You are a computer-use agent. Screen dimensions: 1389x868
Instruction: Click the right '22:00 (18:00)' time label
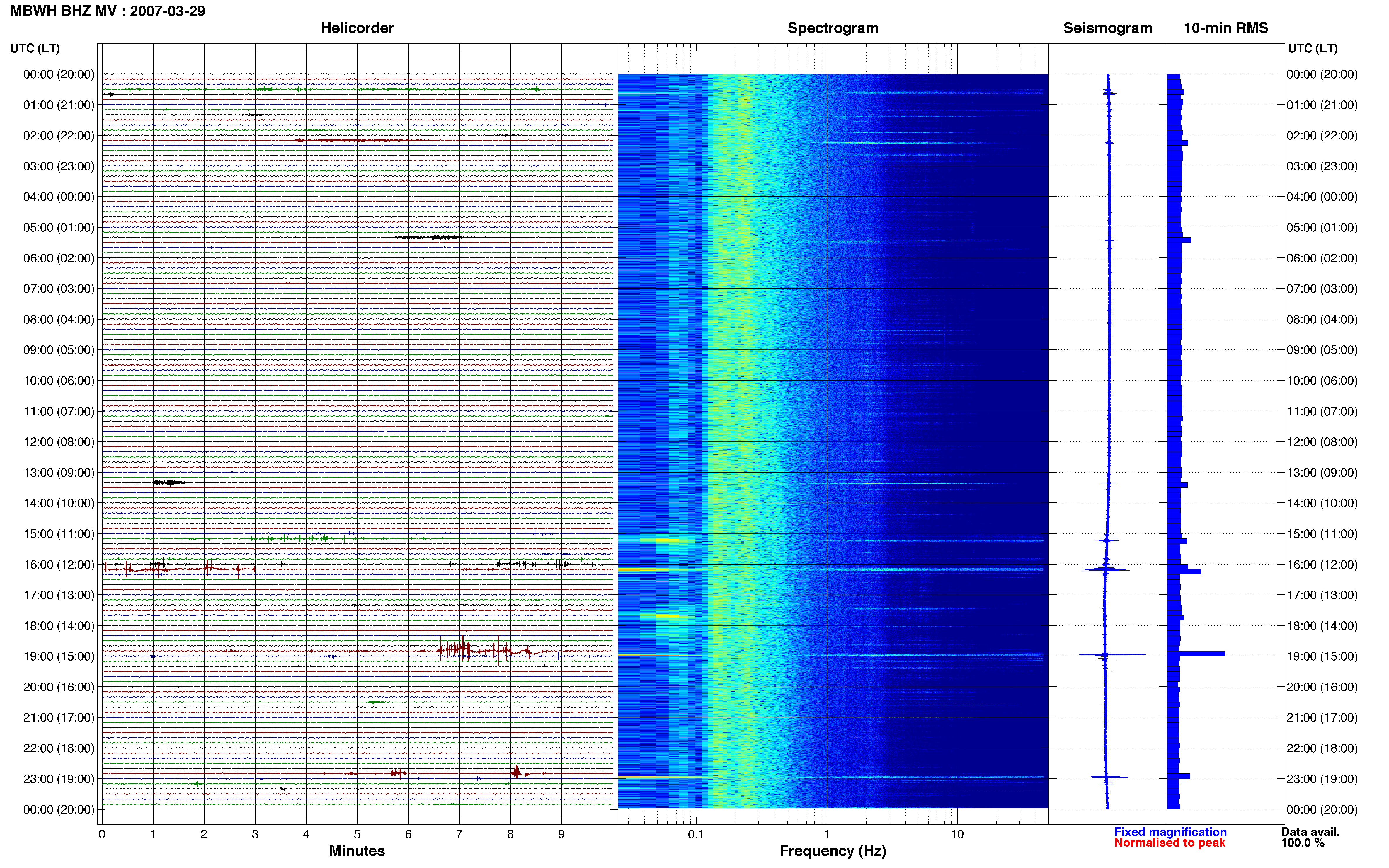[1322, 748]
